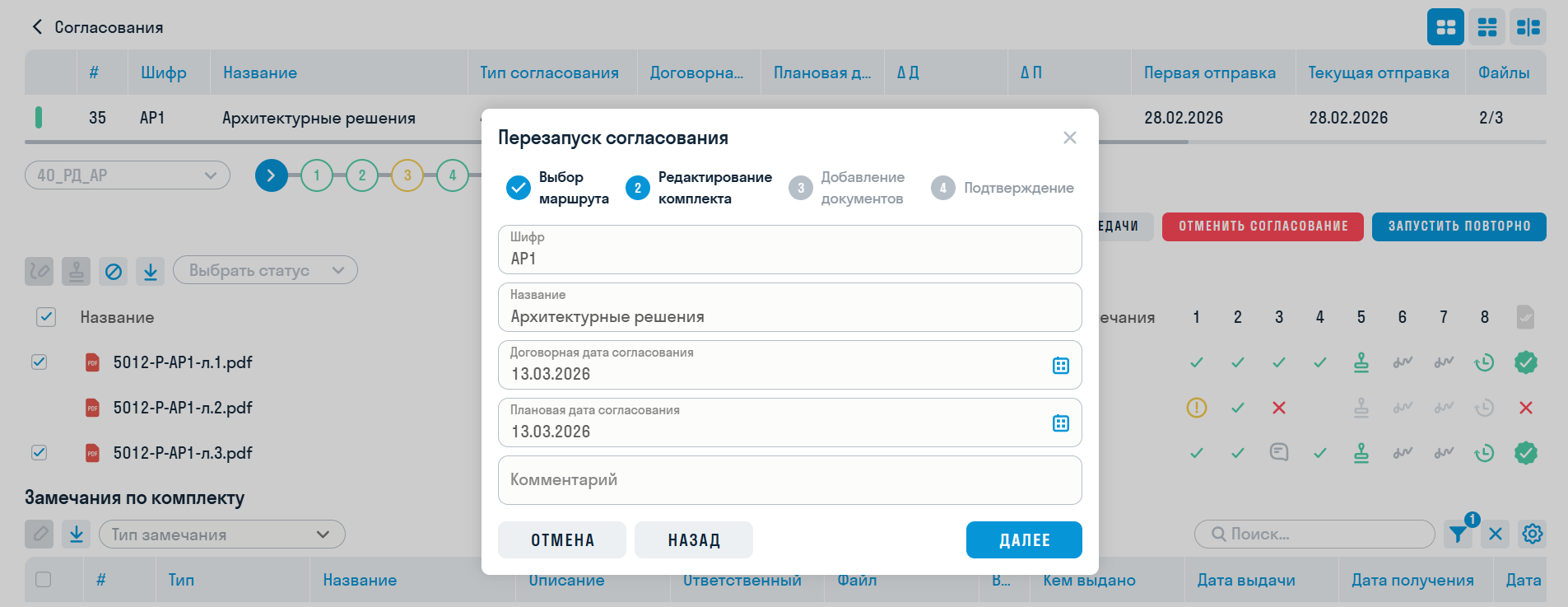Click comment bubble icon in 5012-Р-АР1-л.3.pdf row
This screenshot has width=1568, height=607.
click(1278, 452)
